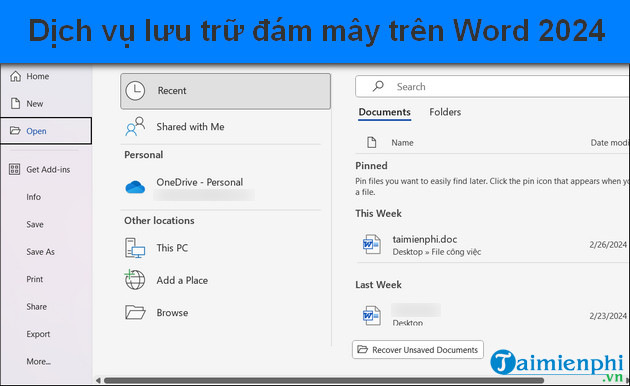This screenshot has height=386, width=630.
Task: Select the Recent location
Action: (225, 91)
